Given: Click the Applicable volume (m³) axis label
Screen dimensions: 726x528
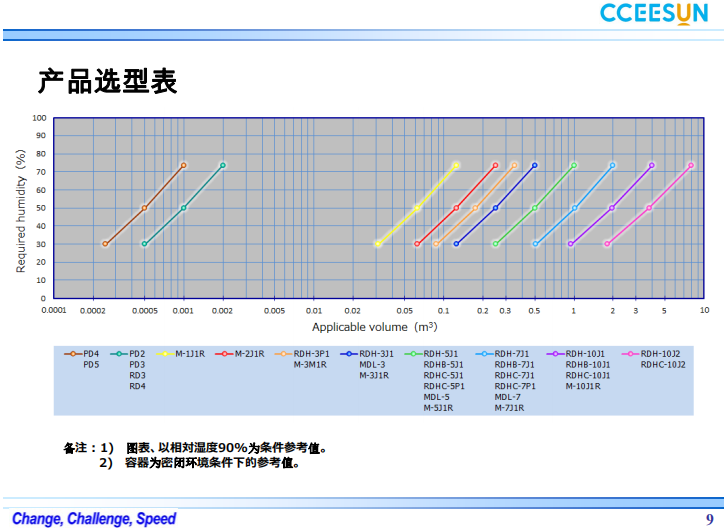Looking at the screenshot, I should coord(374,327).
